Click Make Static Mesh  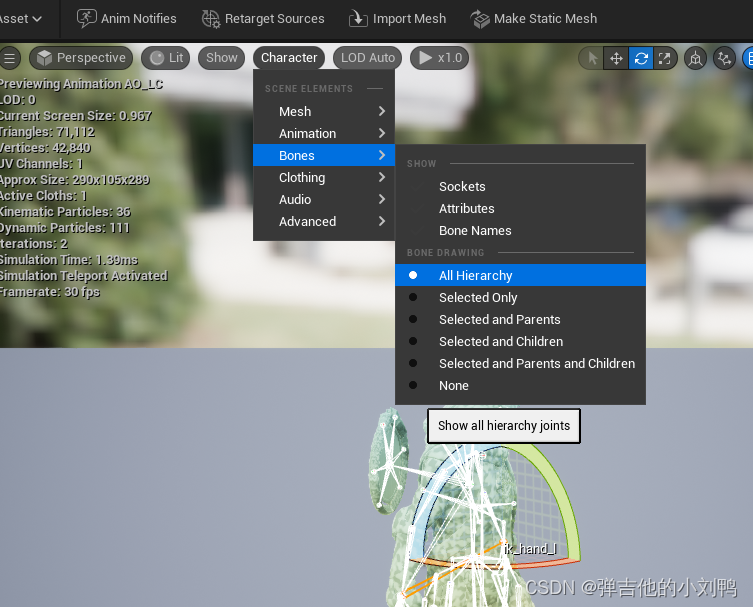click(x=534, y=19)
